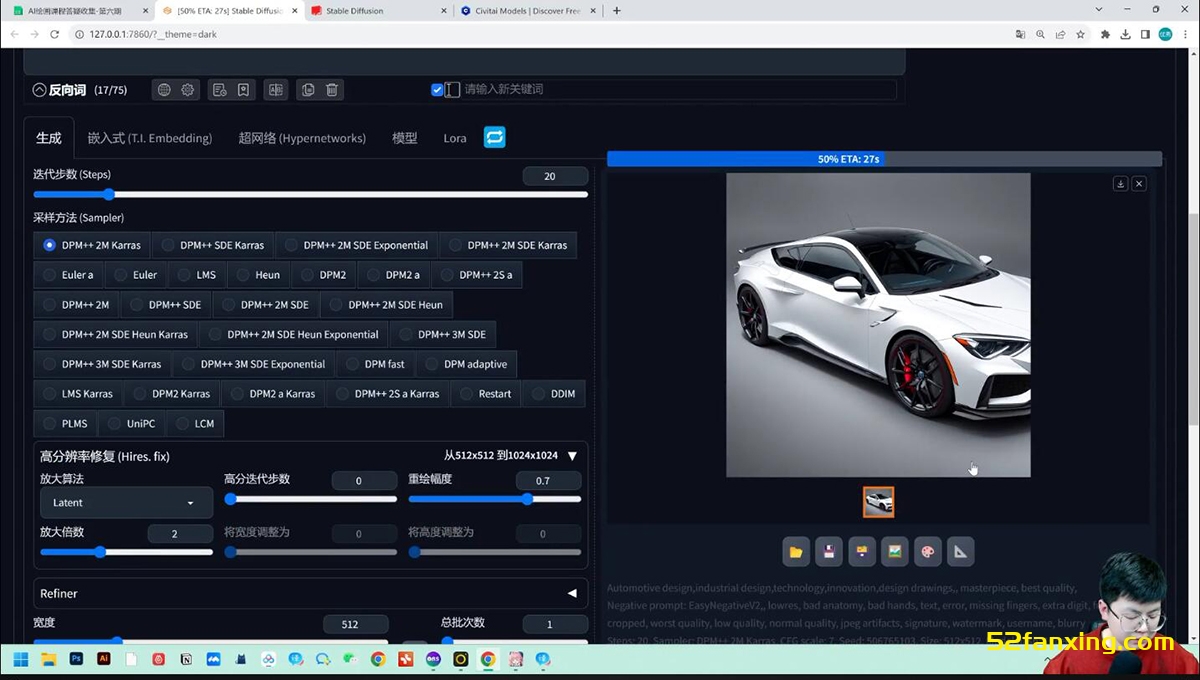Choose DPM++ 2M SDE Exponential sampler

click(x=356, y=245)
